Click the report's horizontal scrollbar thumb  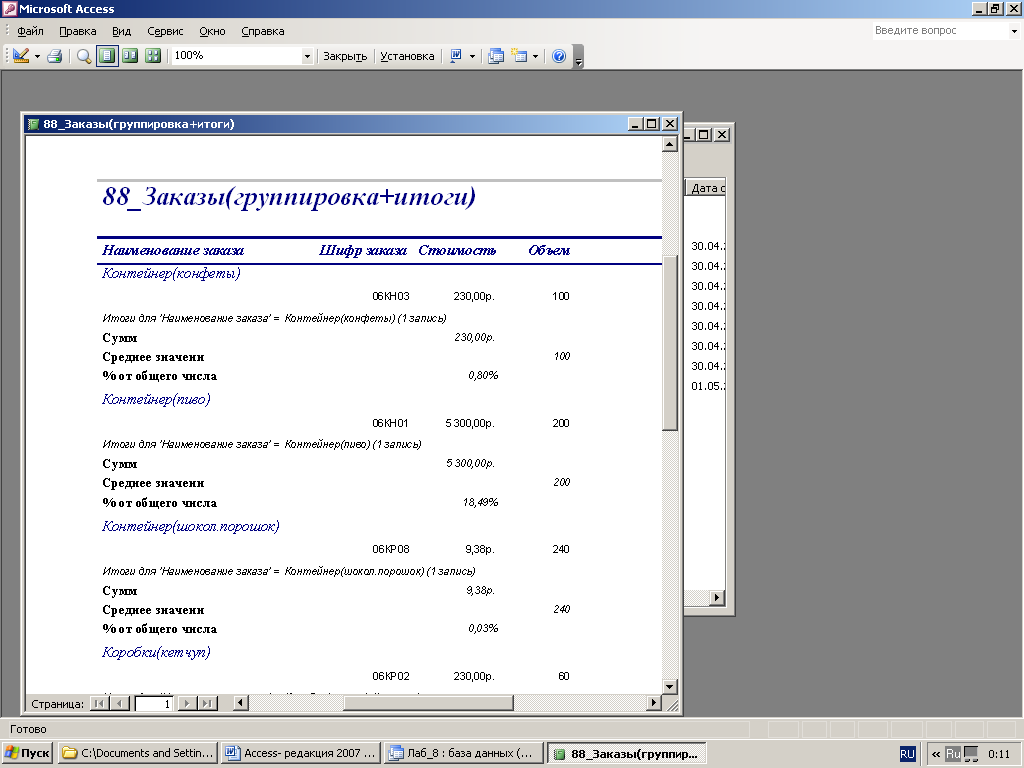click(428, 703)
